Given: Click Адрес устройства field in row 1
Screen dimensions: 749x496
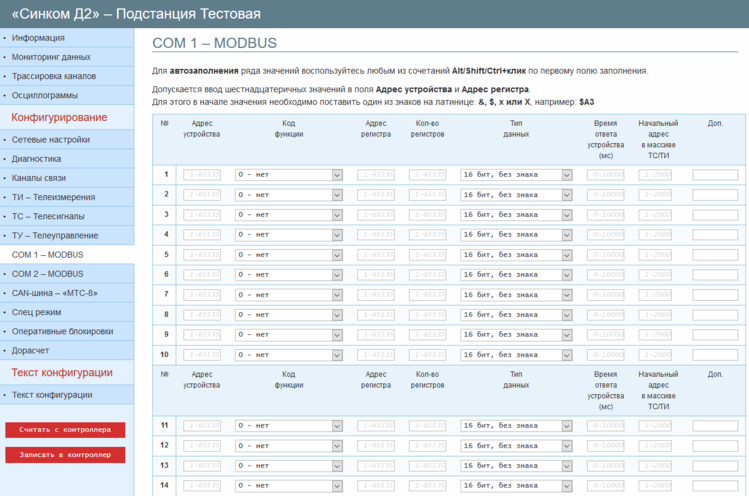Looking at the screenshot, I should (202, 174).
